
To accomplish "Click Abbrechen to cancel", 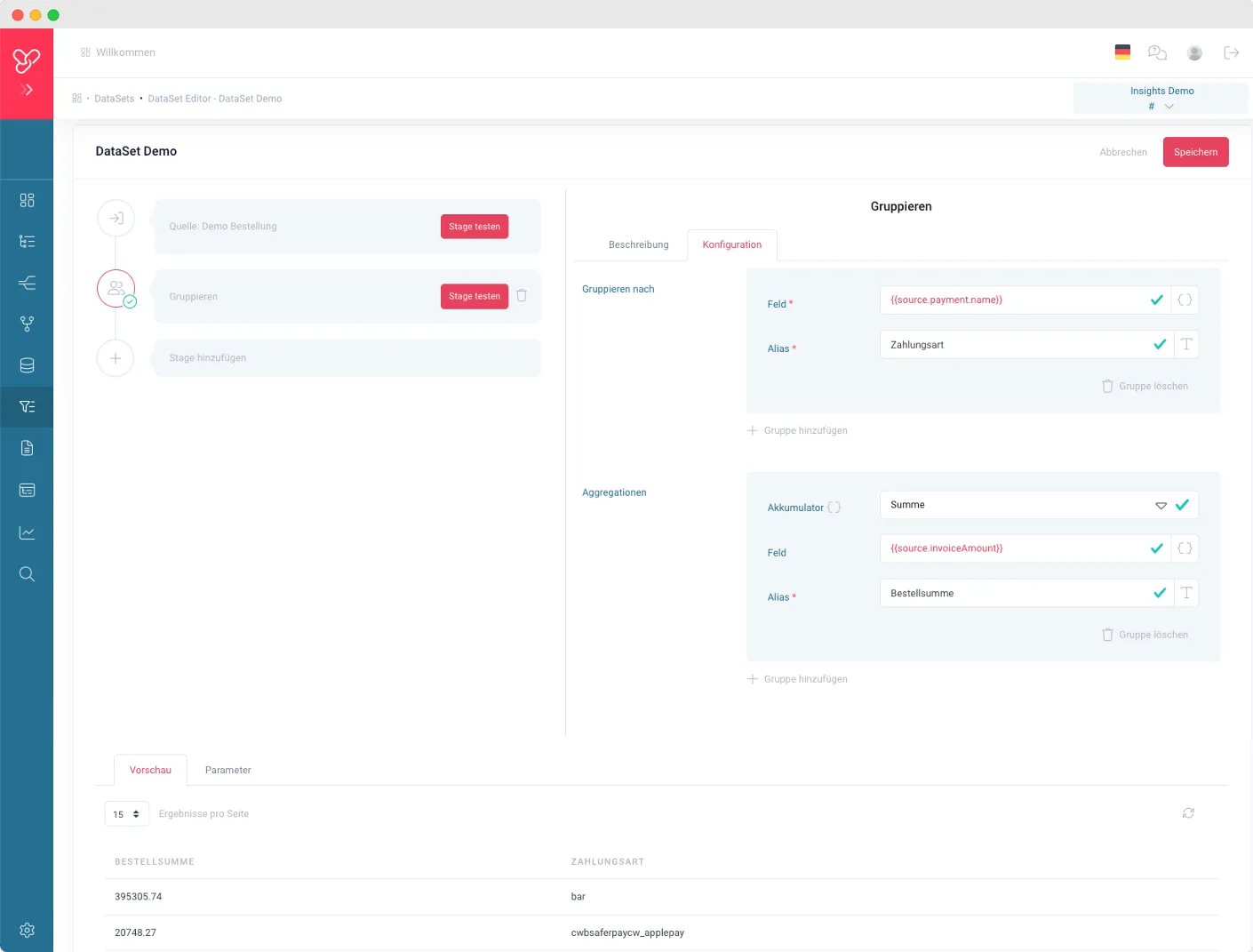I will pyautogui.click(x=1123, y=152).
